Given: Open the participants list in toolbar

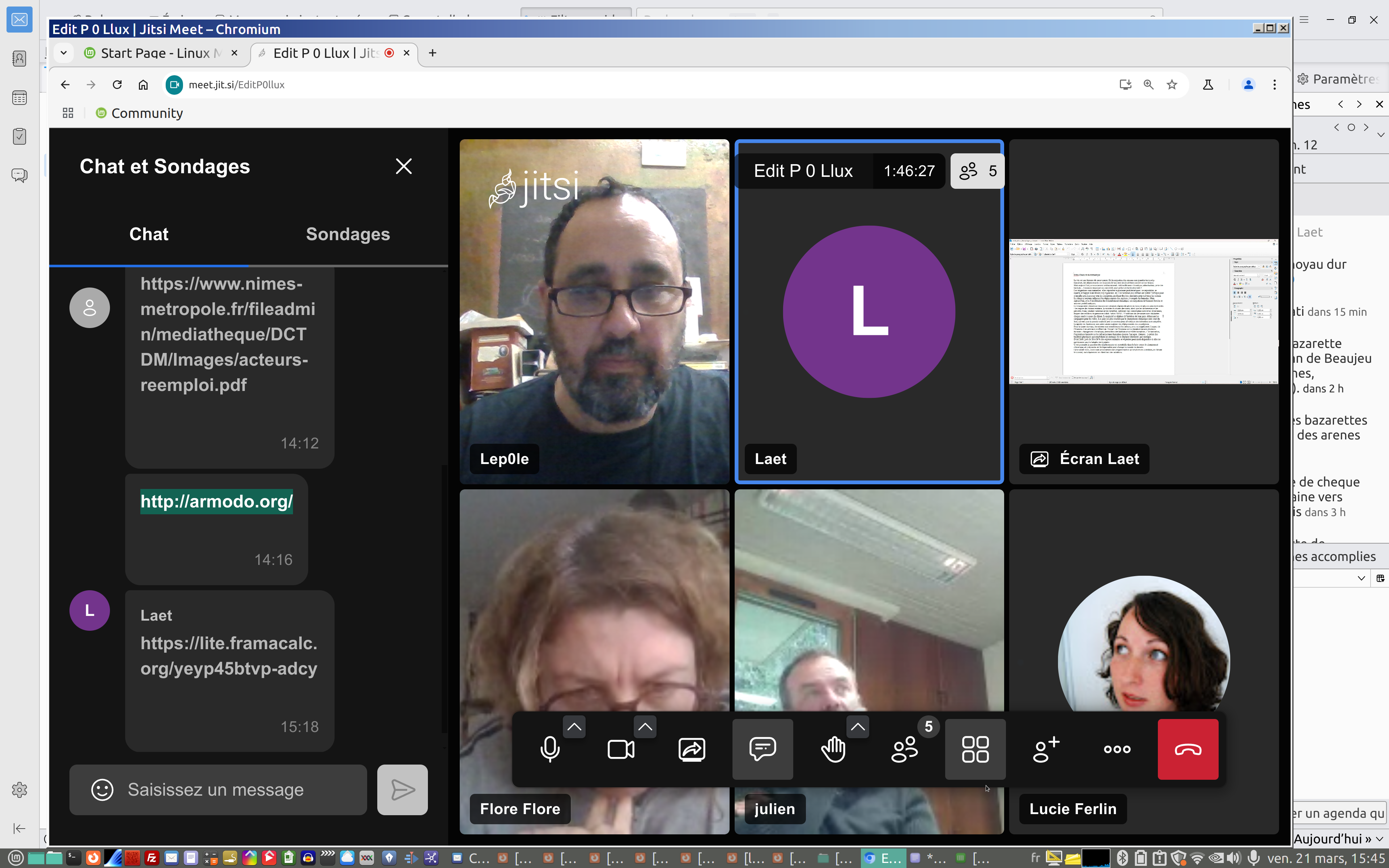Looking at the screenshot, I should click(905, 749).
